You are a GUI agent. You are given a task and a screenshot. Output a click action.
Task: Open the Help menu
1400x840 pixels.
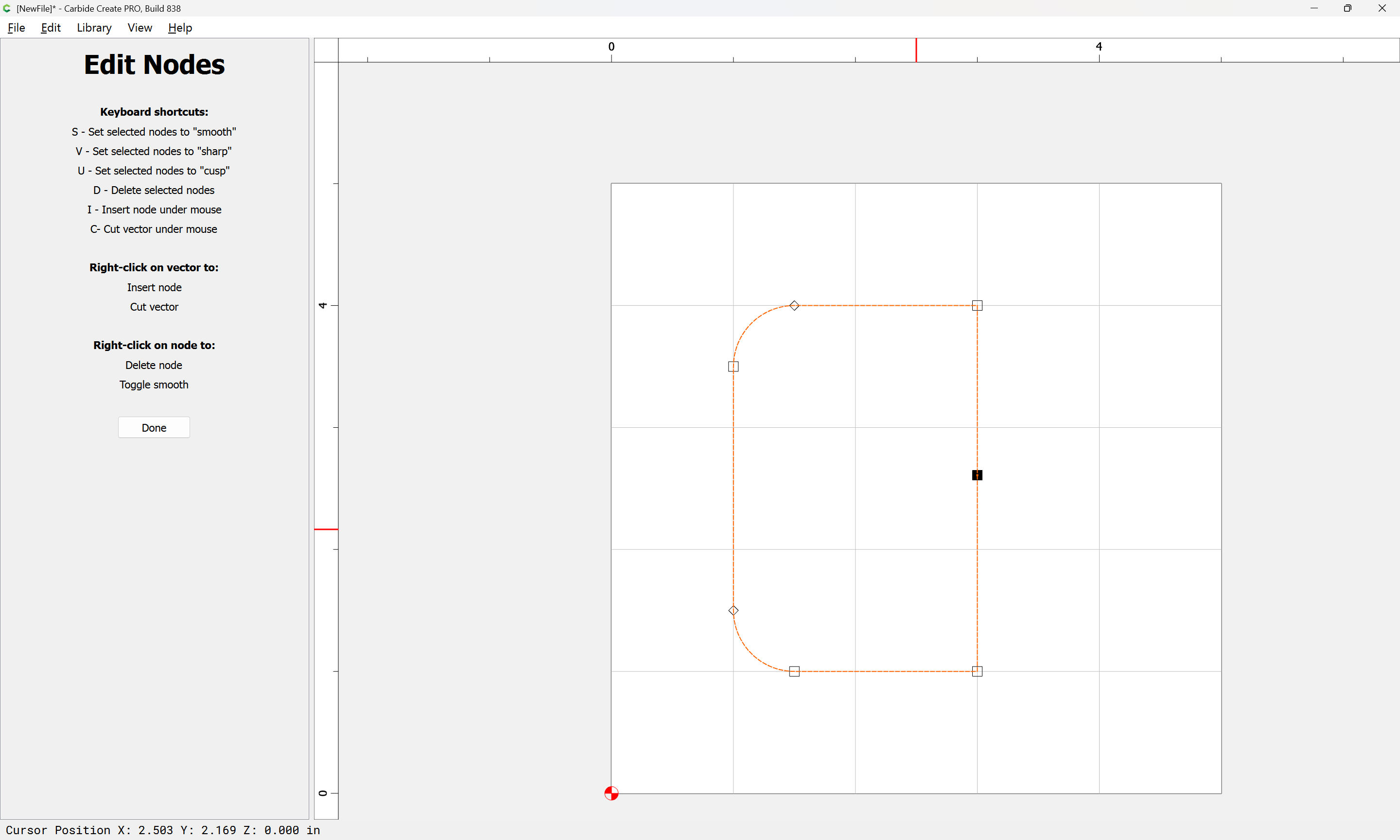coord(180,28)
